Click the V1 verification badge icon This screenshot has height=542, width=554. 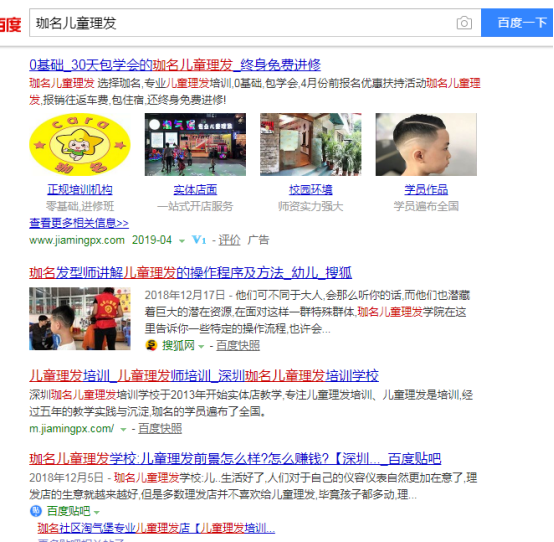pyautogui.click(x=199, y=240)
